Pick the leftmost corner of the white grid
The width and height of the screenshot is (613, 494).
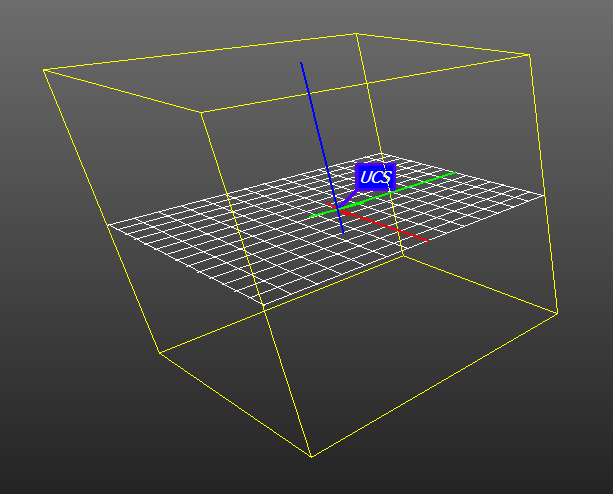click(x=109, y=225)
